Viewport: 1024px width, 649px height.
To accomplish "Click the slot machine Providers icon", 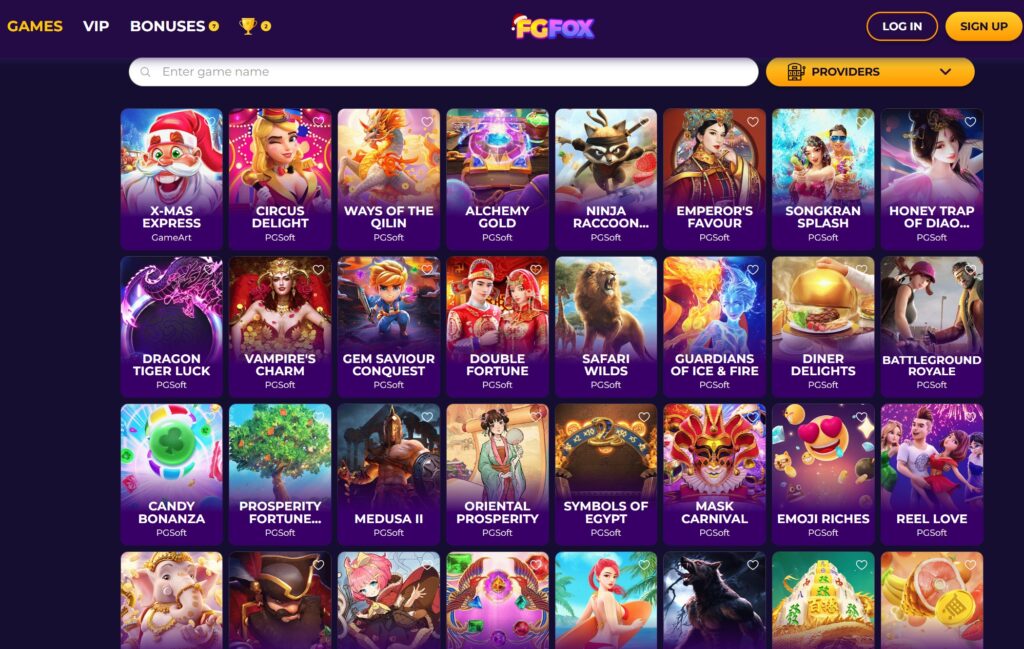I will coord(795,72).
